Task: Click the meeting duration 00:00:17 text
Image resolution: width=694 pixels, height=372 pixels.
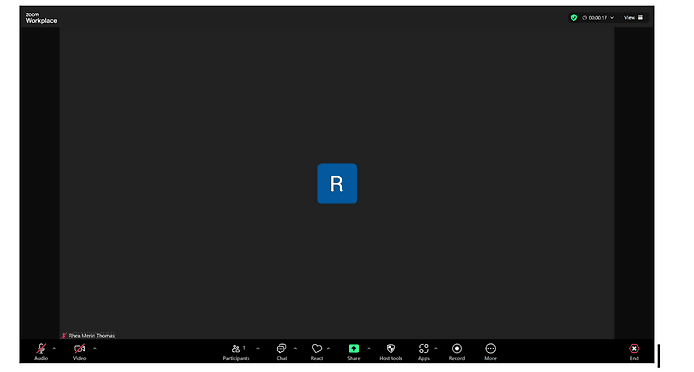Action: click(x=598, y=18)
